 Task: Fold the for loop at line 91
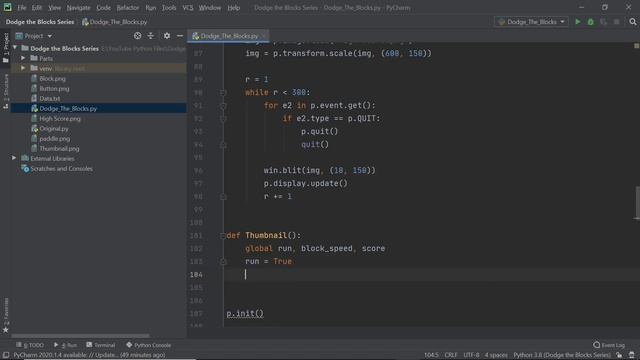(223, 106)
